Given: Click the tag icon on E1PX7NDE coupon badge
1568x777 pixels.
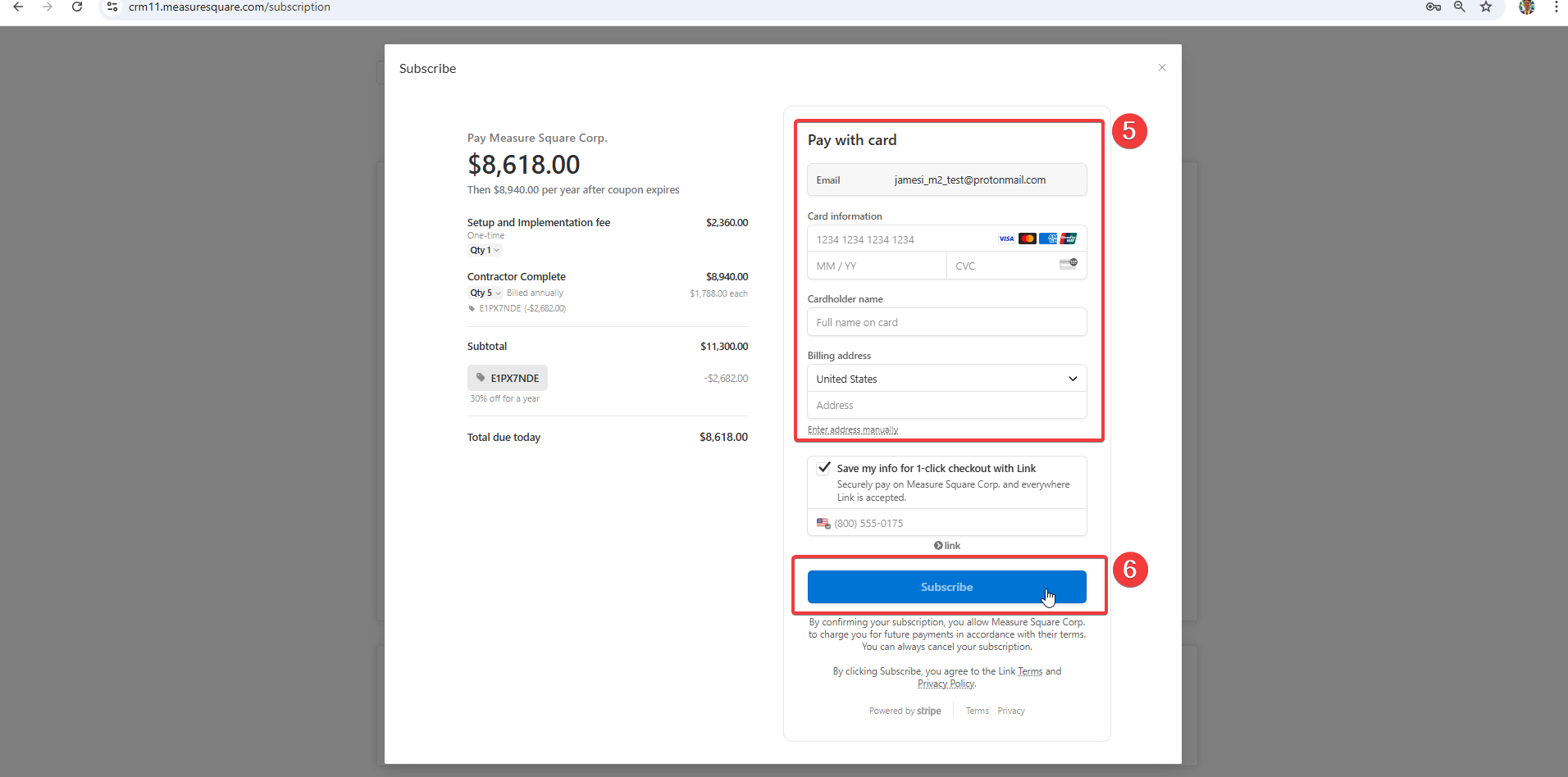Looking at the screenshot, I should tap(481, 378).
